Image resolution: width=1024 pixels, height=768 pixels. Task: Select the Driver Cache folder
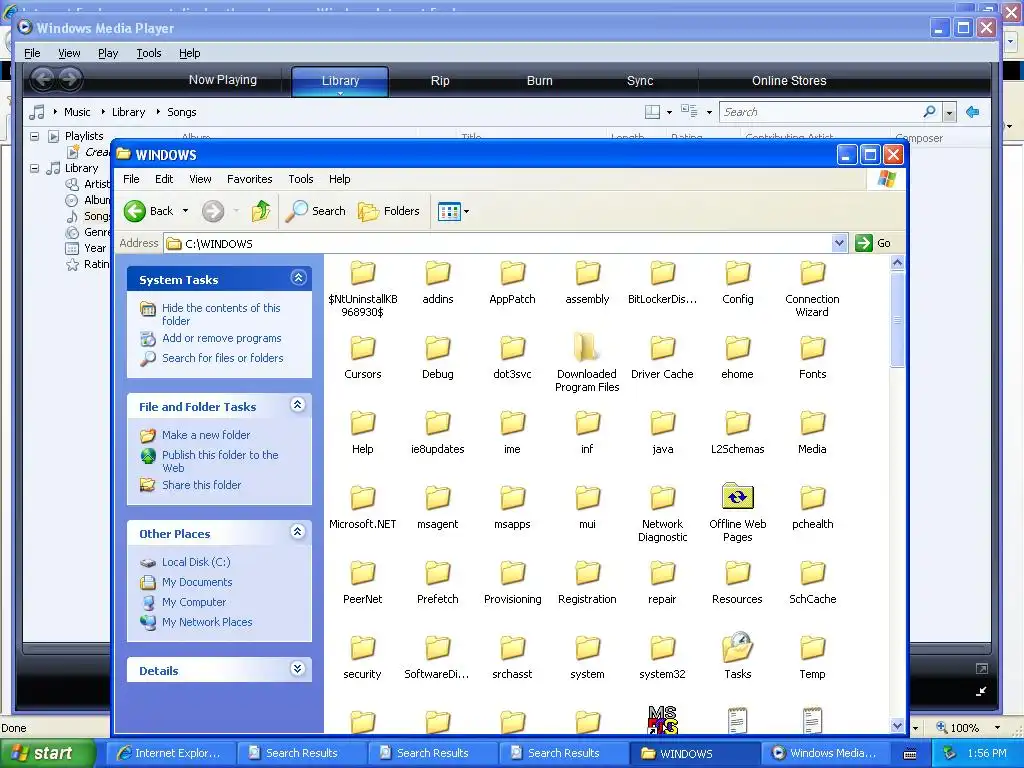click(662, 357)
